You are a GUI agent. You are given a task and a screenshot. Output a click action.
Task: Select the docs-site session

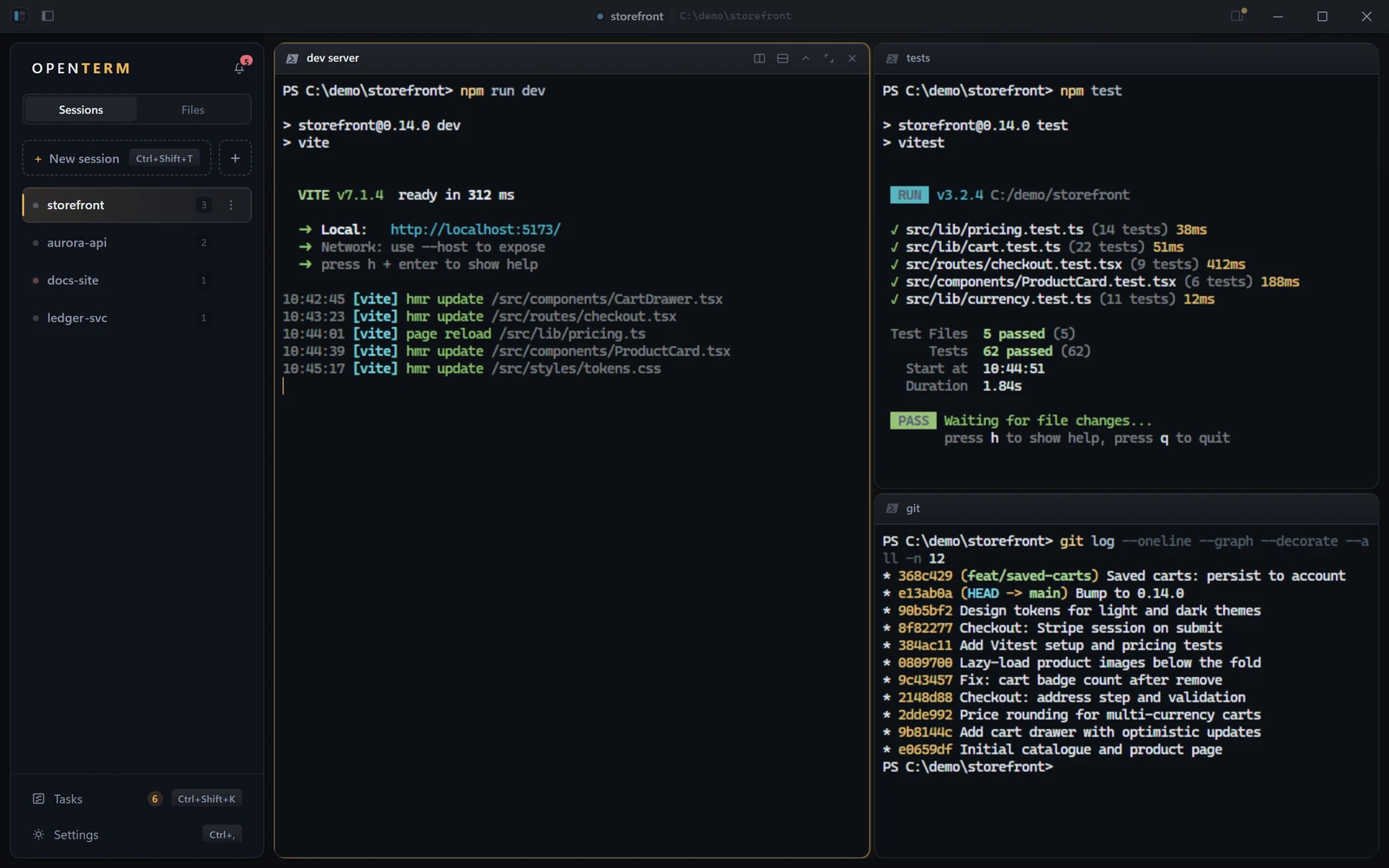tap(136, 280)
